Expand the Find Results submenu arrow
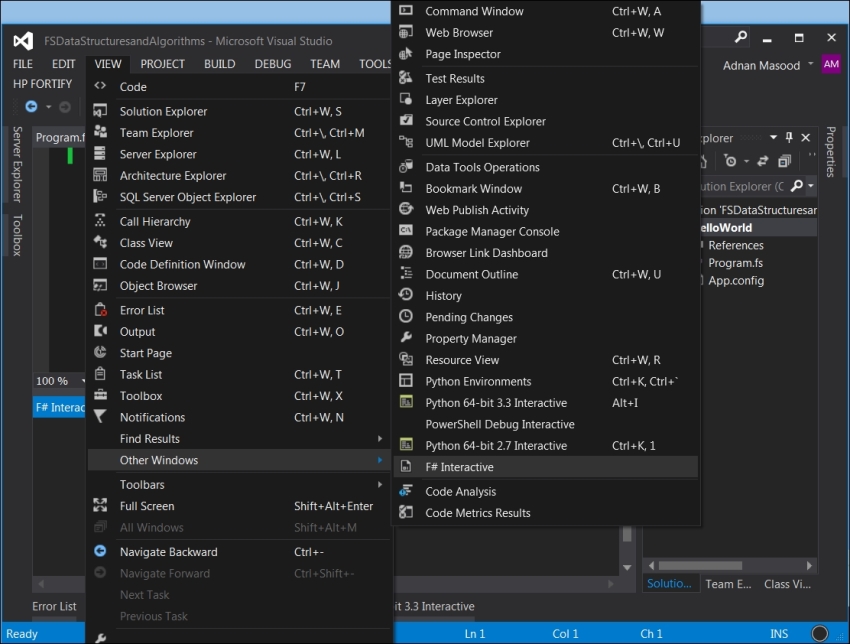The width and height of the screenshot is (850, 644). click(x=380, y=438)
